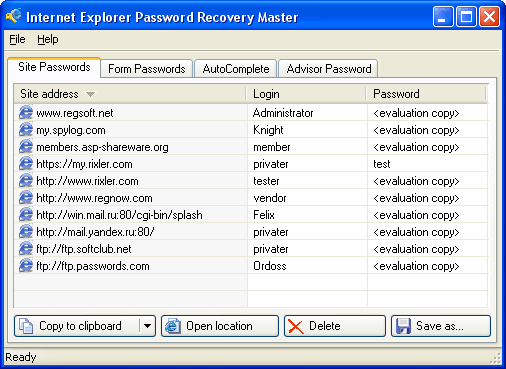The height and width of the screenshot is (369, 506).
Task: Click the IE icon next to members.asp-shareware.org
Action: (26, 147)
